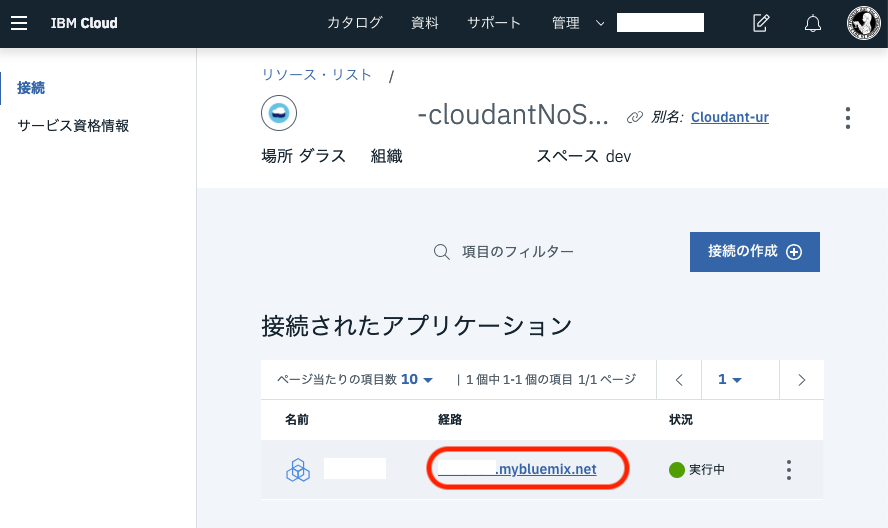
Task: Open the page number dropdown 1
Action: [x=729, y=380]
